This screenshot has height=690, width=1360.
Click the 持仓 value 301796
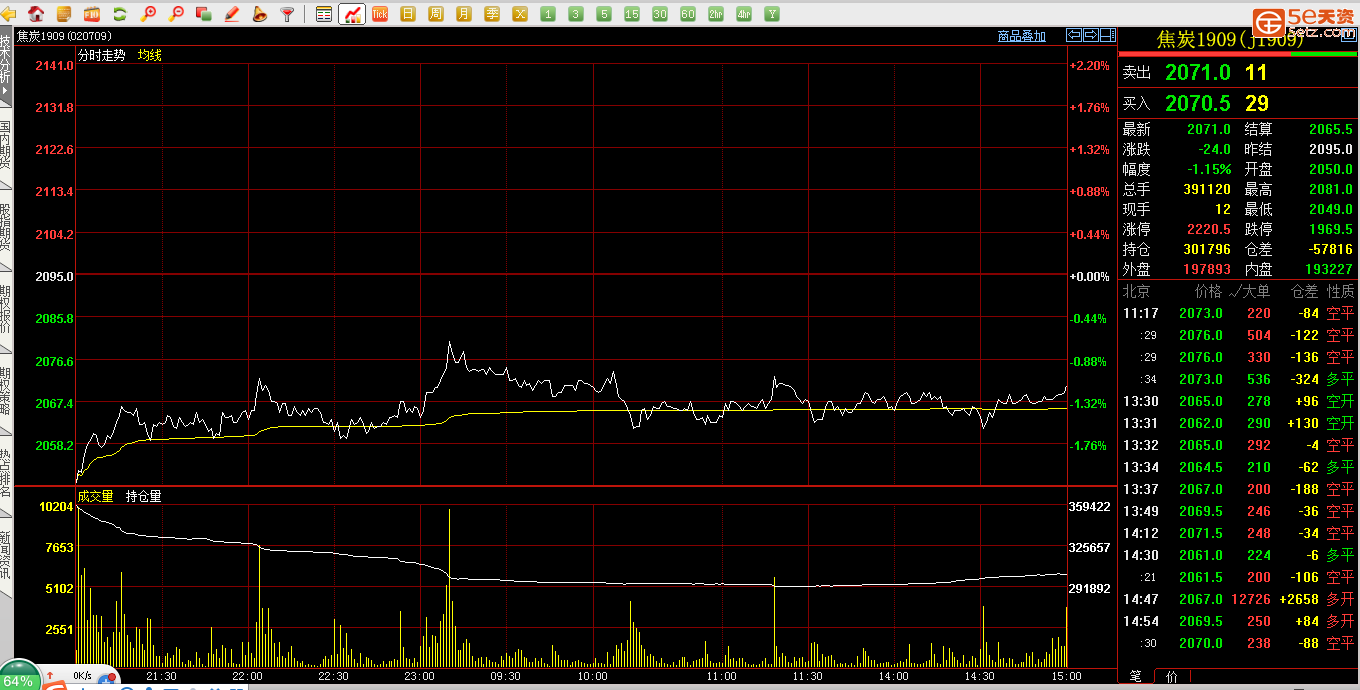click(1206, 249)
